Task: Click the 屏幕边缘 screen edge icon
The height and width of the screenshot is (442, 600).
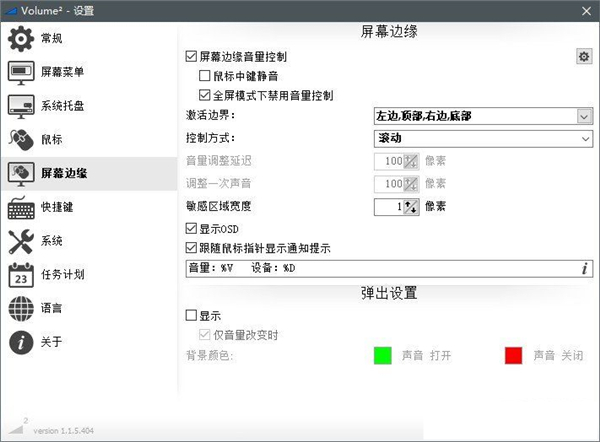Action: click(x=21, y=174)
